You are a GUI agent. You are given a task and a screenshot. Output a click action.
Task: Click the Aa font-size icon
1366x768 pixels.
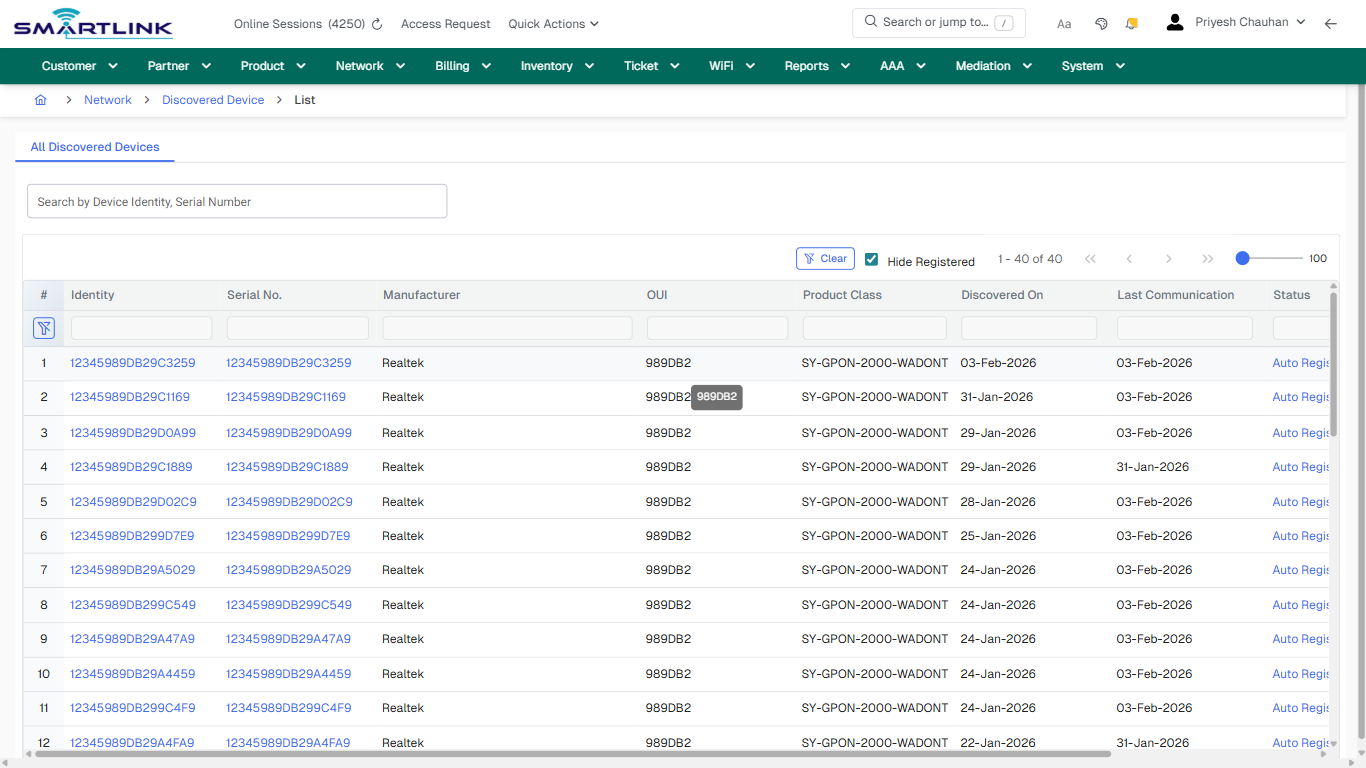[1064, 23]
